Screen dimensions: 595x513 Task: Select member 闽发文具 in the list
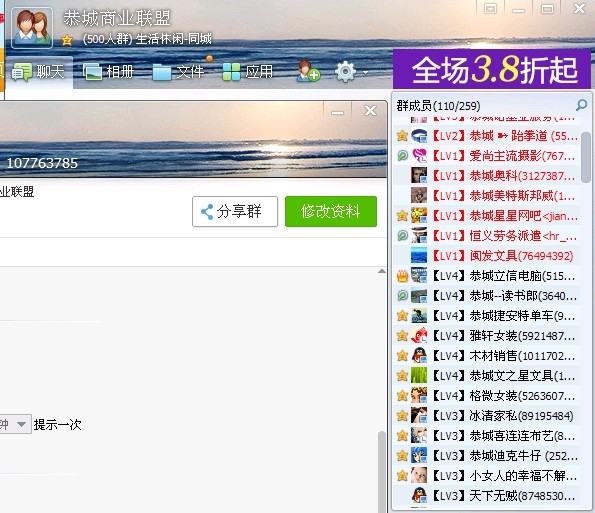pos(487,256)
